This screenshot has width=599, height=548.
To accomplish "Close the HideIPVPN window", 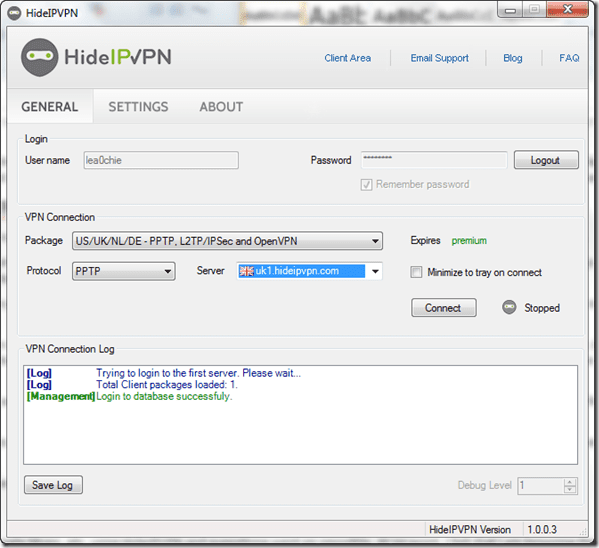I will tap(568, 10).
